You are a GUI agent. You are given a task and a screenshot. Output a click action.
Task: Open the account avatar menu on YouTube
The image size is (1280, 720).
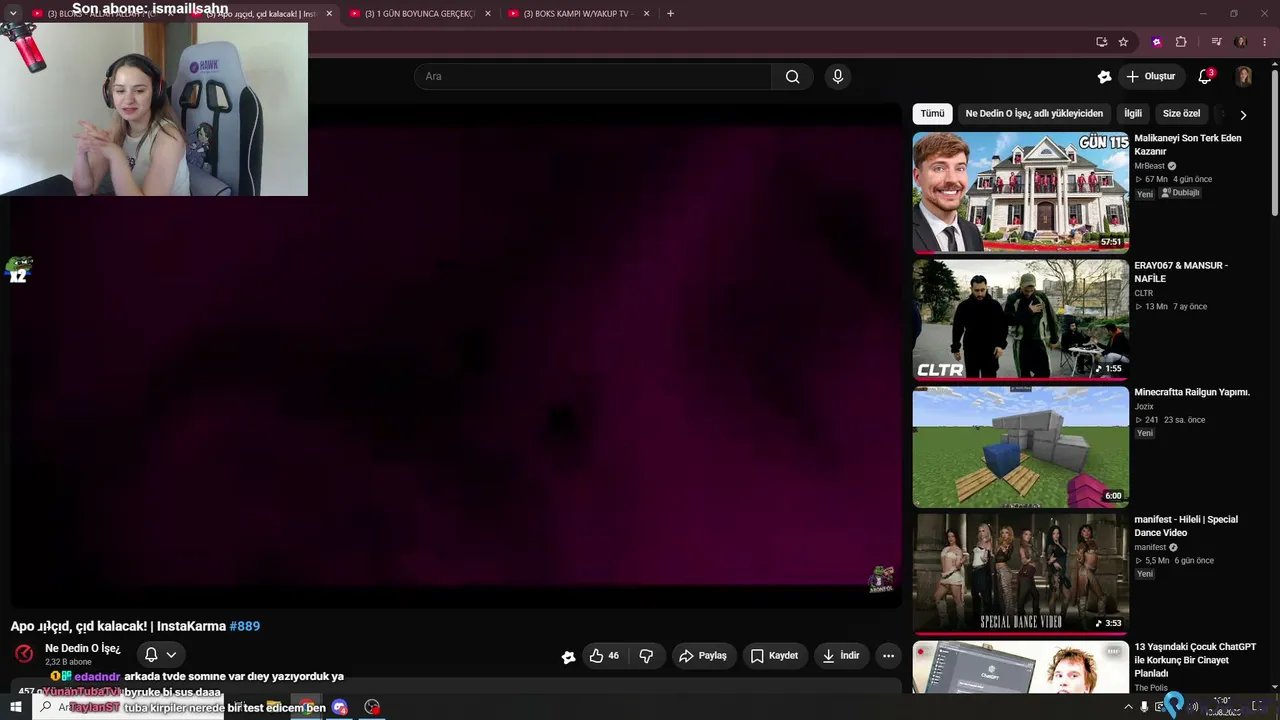click(1244, 77)
